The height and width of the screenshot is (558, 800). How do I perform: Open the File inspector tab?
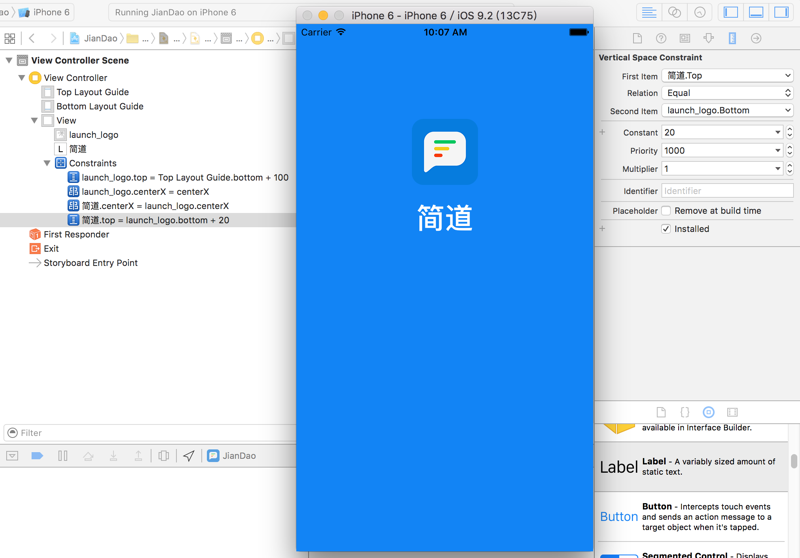point(637,38)
